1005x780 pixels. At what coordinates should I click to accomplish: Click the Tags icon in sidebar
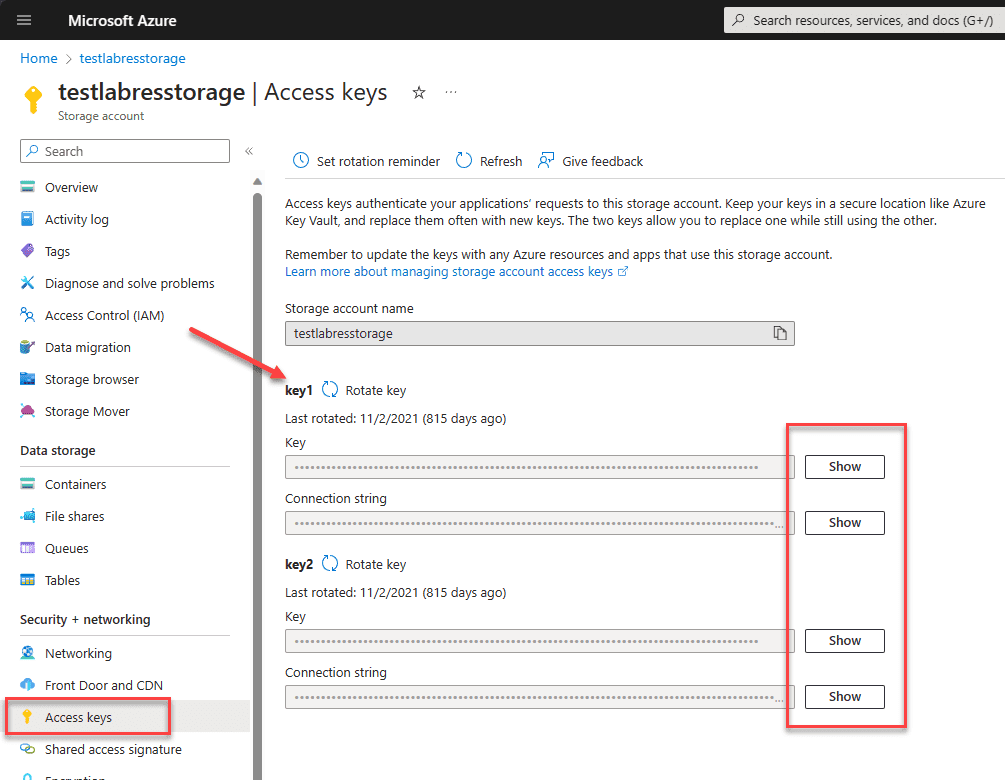pyautogui.click(x=28, y=251)
